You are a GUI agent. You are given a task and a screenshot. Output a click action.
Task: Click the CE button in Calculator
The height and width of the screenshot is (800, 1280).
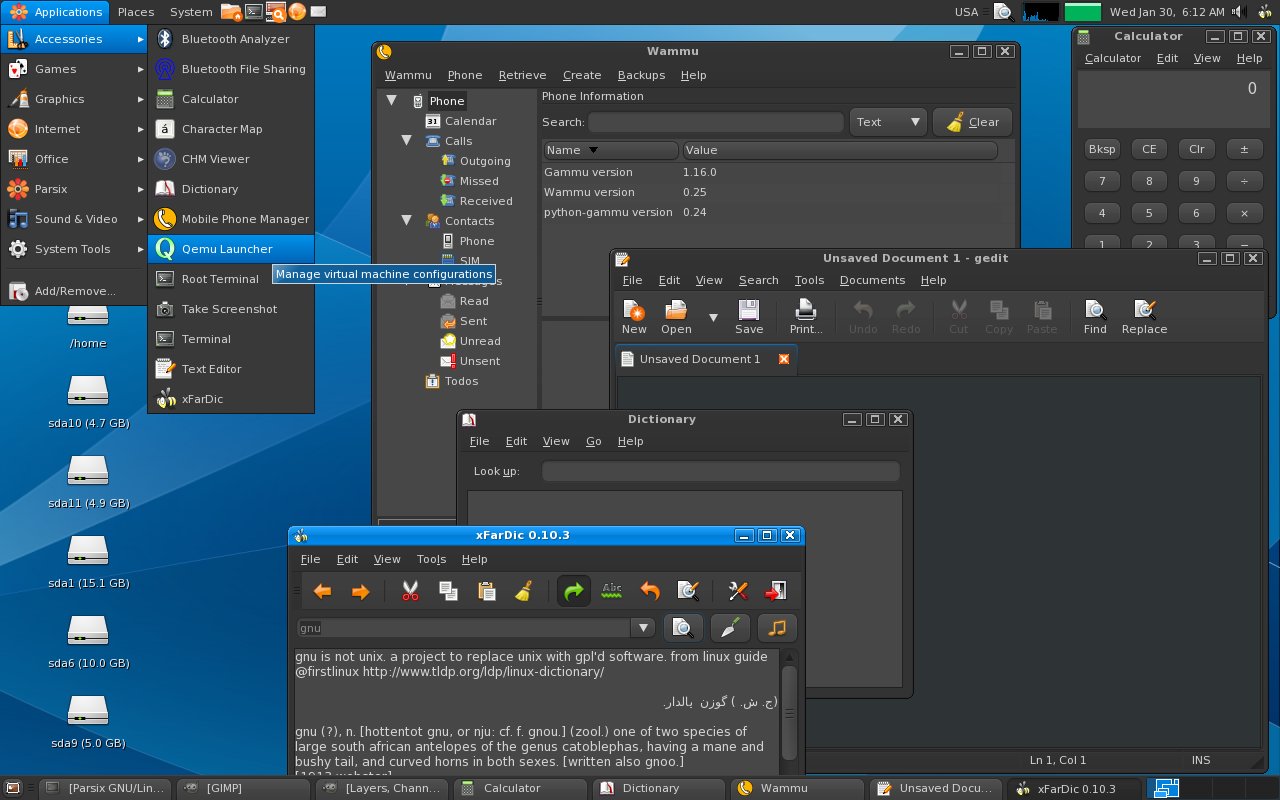(1149, 149)
